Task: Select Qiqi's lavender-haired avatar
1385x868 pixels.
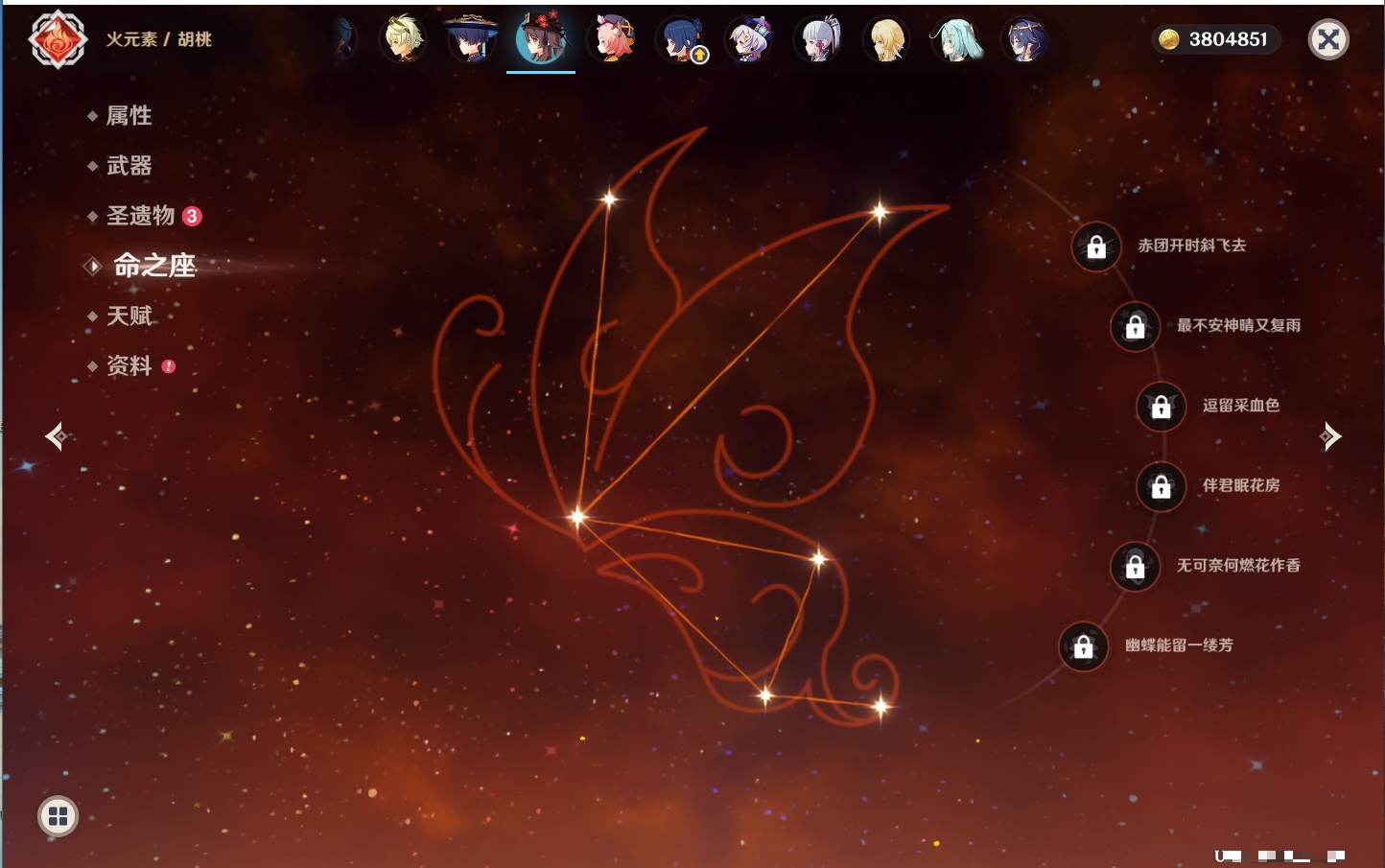Action: point(749,39)
